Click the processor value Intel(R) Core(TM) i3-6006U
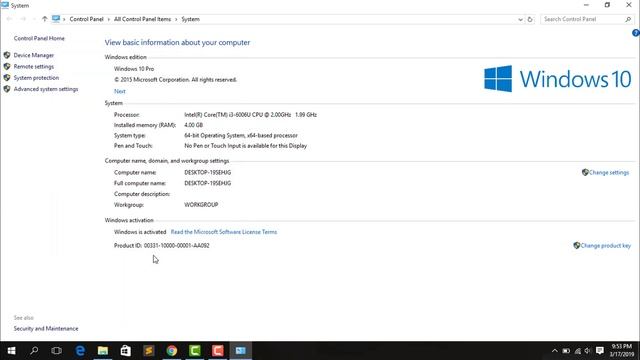Viewport: 640px width, 360px height. tap(250, 115)
